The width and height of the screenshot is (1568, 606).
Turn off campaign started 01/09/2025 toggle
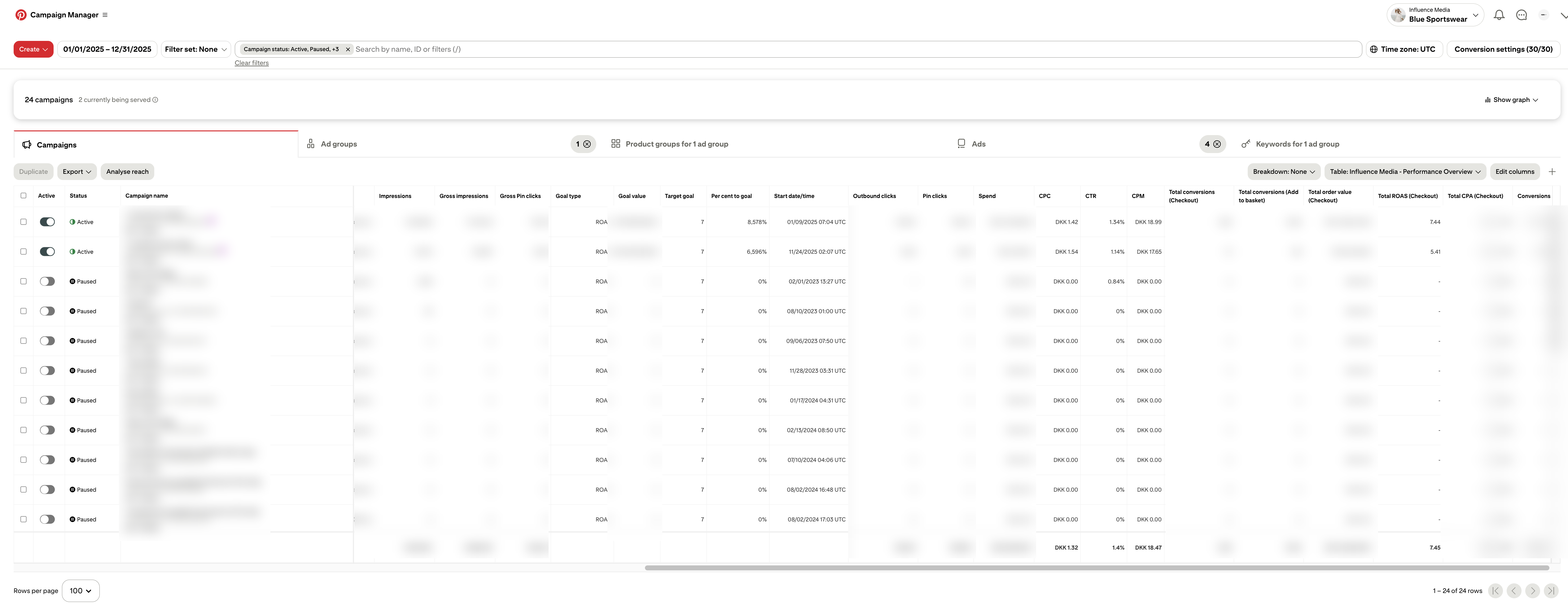pos(47,222)
